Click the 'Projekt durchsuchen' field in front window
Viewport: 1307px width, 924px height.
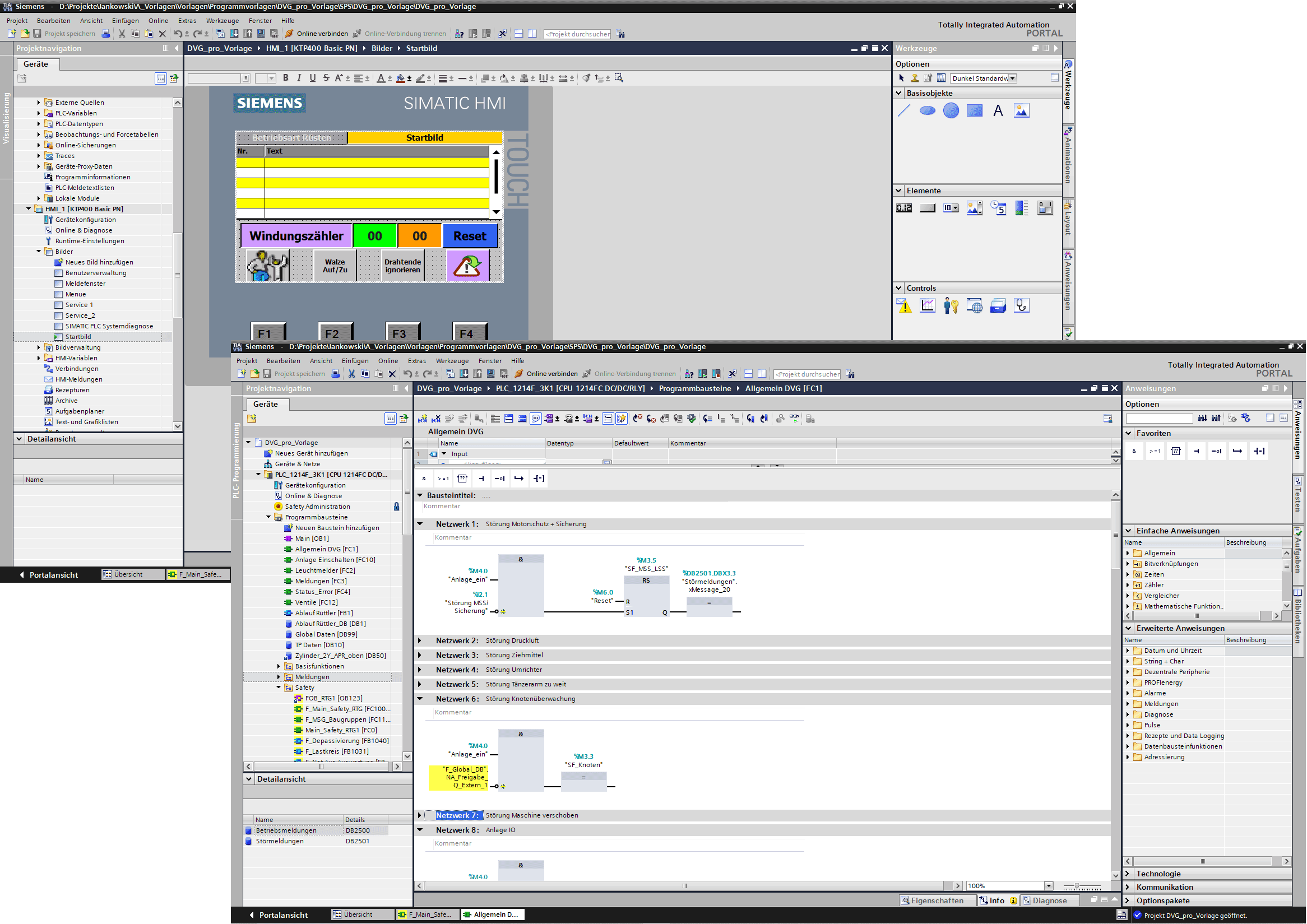[x=807, y=374]
